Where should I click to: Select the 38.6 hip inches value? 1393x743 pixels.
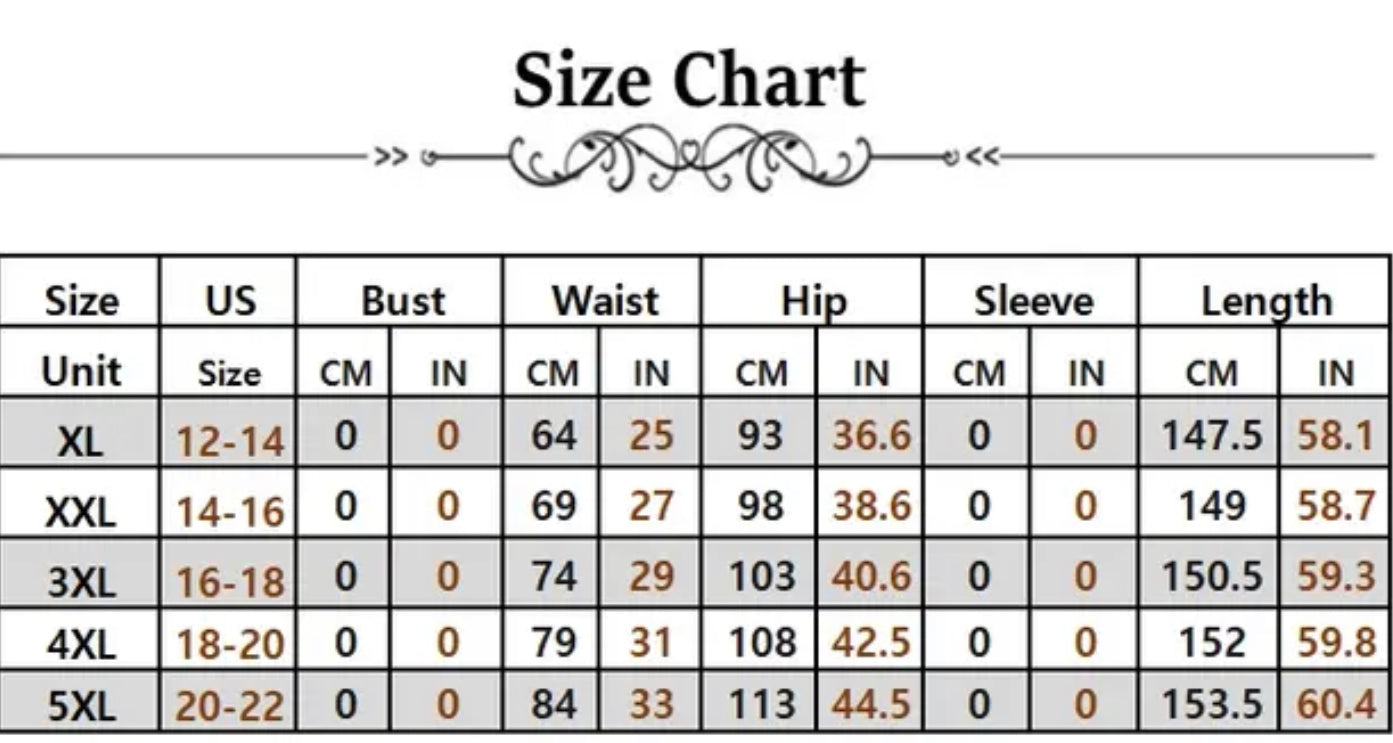point(871,507)
